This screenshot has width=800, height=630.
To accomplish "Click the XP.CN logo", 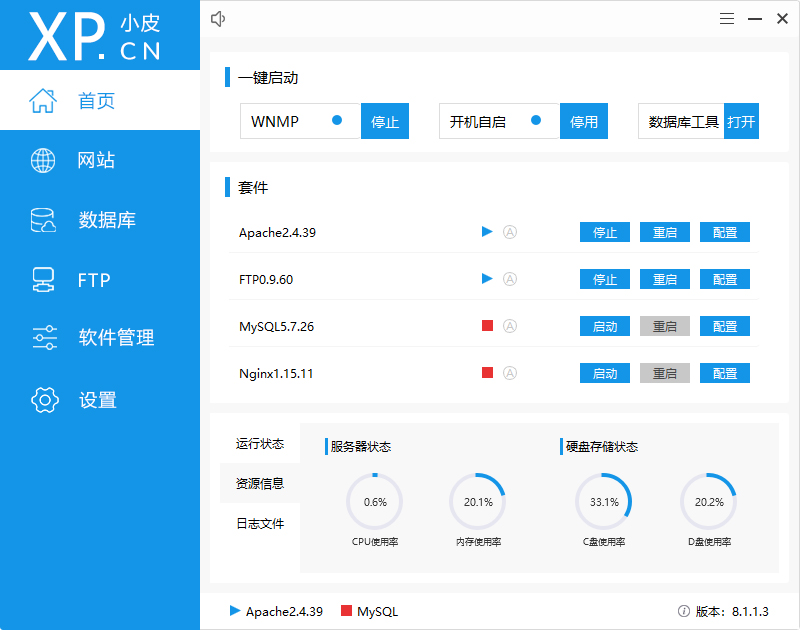I will tap(95, 36).
